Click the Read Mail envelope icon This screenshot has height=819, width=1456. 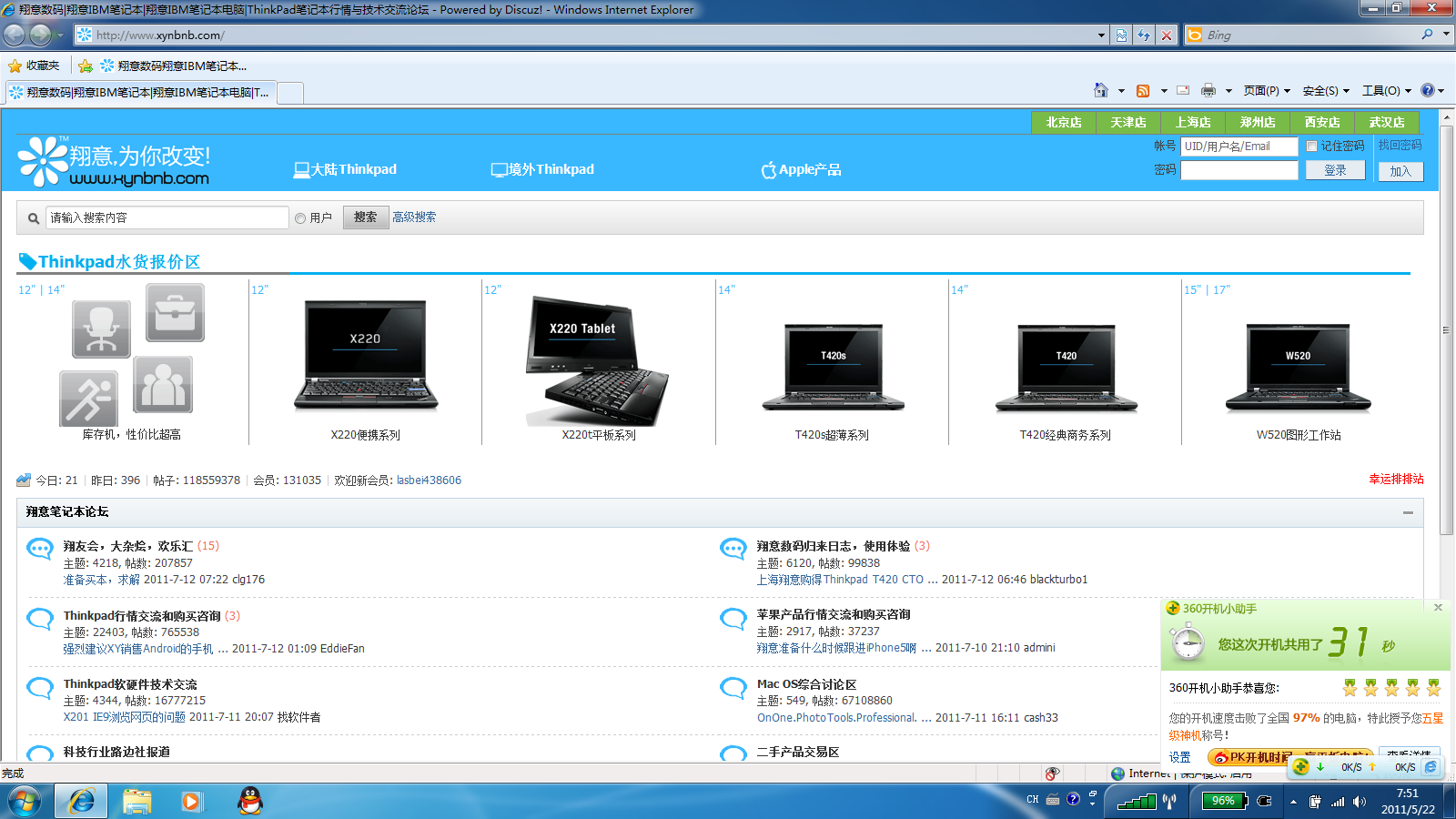(1183, 91)
